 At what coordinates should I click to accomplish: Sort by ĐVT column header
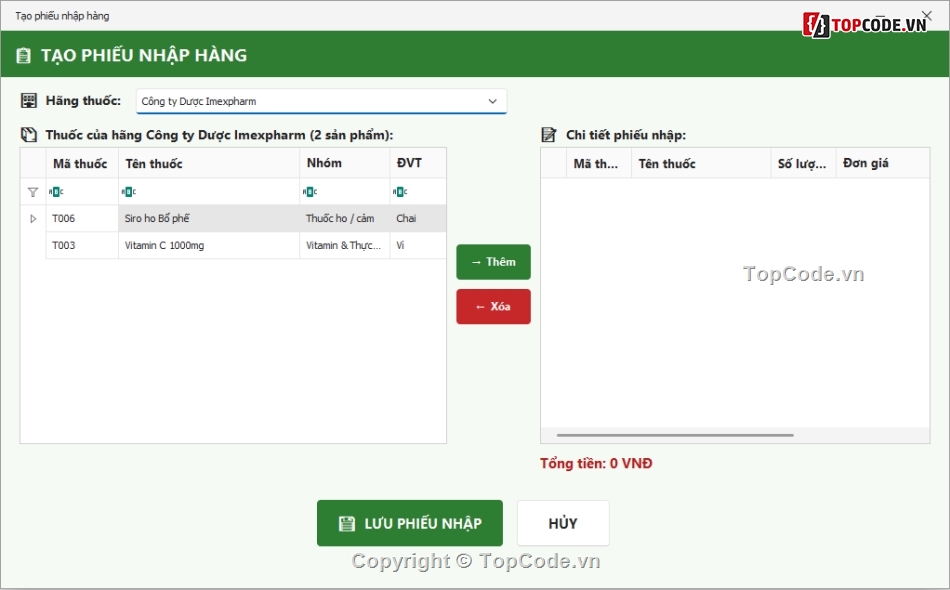418,163
